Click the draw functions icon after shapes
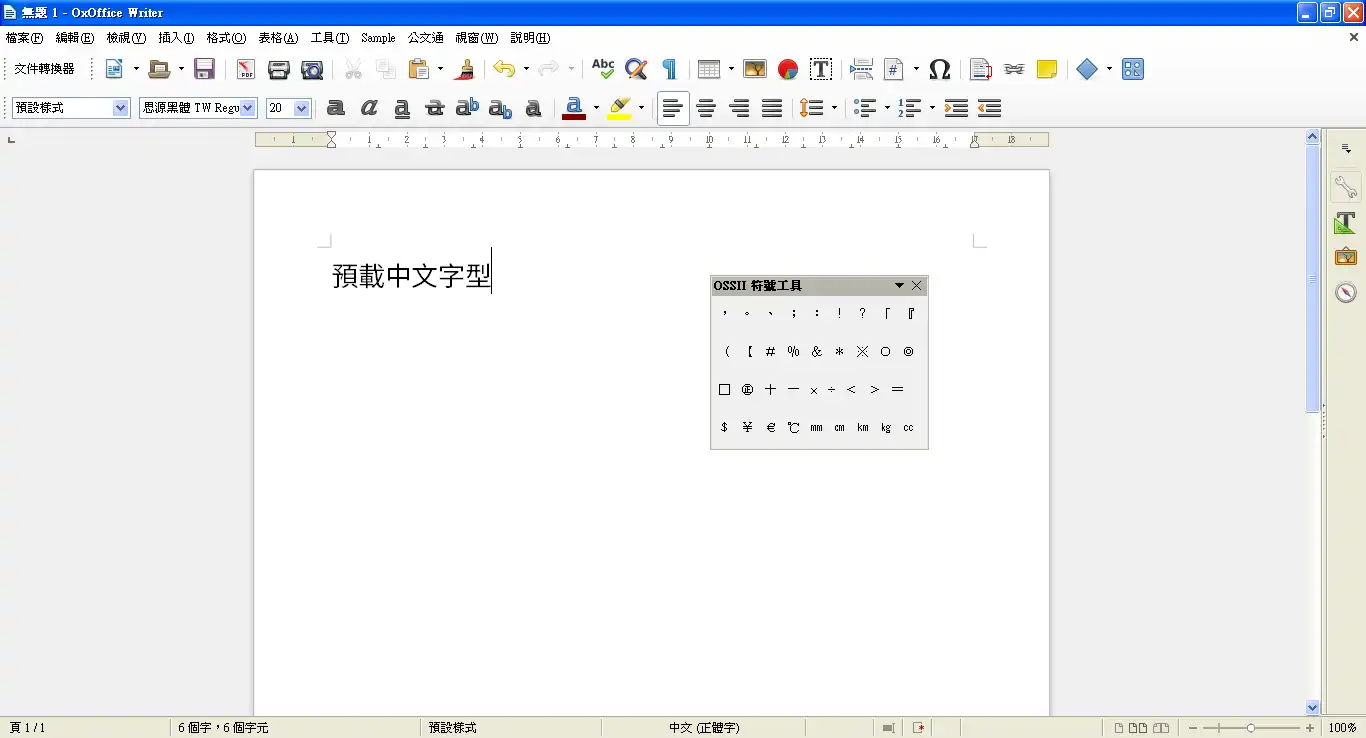 click(x=1133, y=69)
